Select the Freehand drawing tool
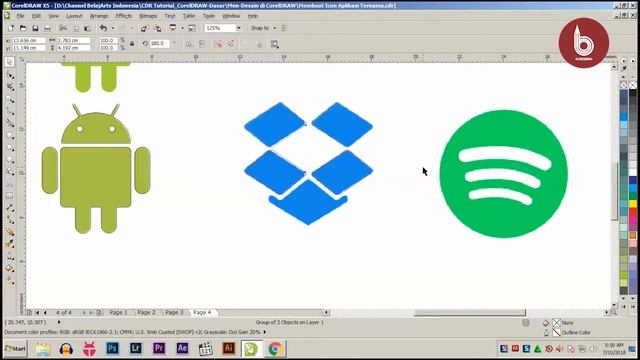Image resolution: width=640 pixels, height=360 pixels. pos(10,111)
